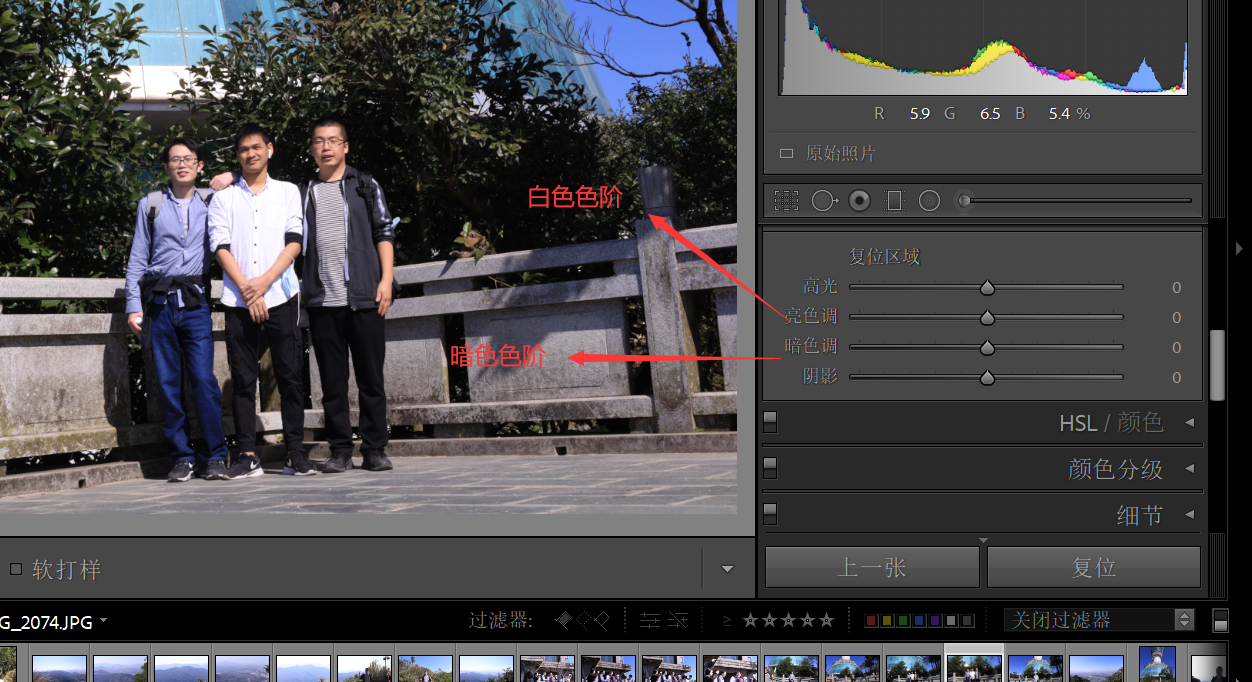Toggle 原始照片 original photo checkbox
The image size is (1252, 682).
pos(786,154)
